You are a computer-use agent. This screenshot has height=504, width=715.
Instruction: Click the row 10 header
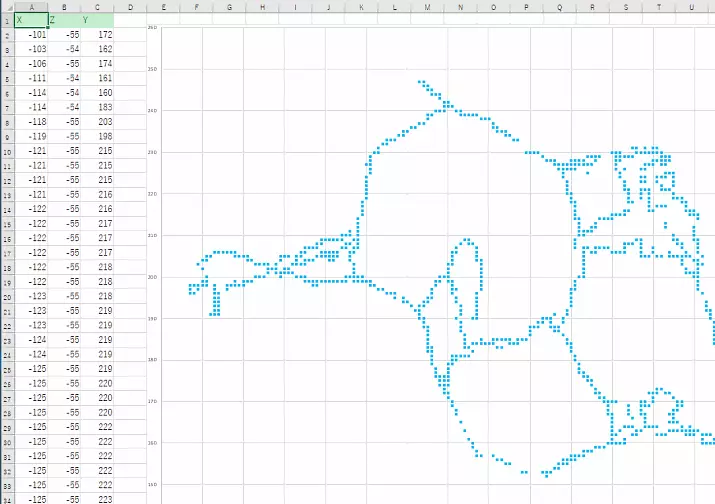click(x=7, y=151)
